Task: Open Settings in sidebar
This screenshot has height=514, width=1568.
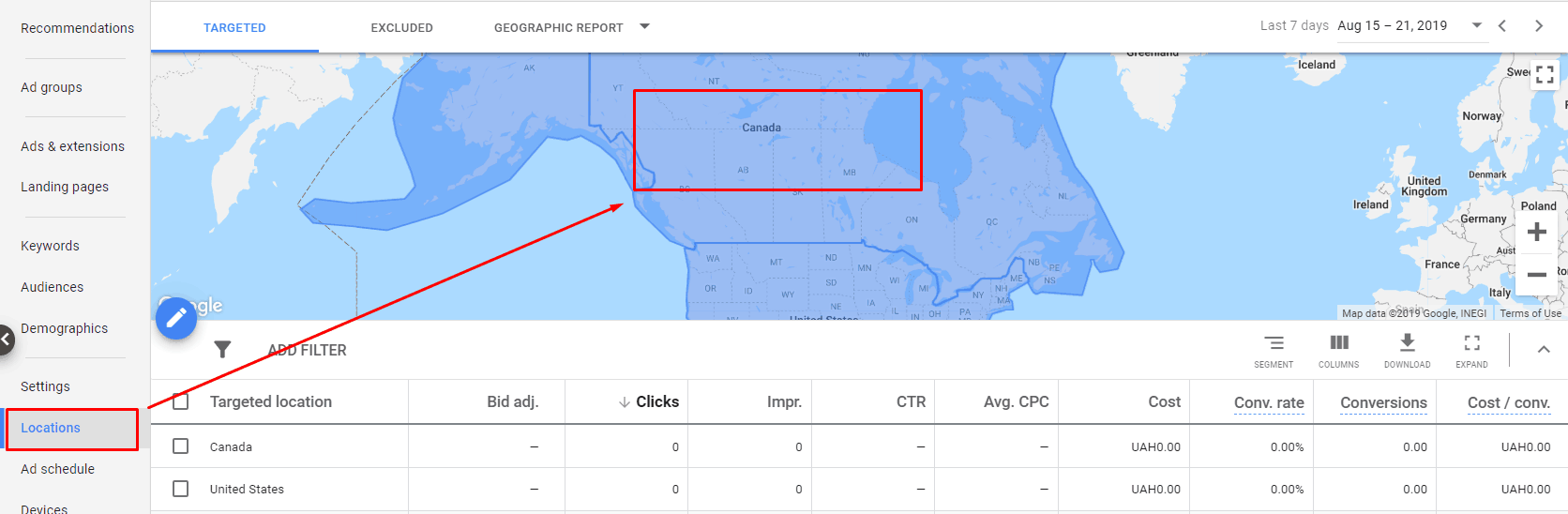Action: pyautogui.click(x=45, y=386)
